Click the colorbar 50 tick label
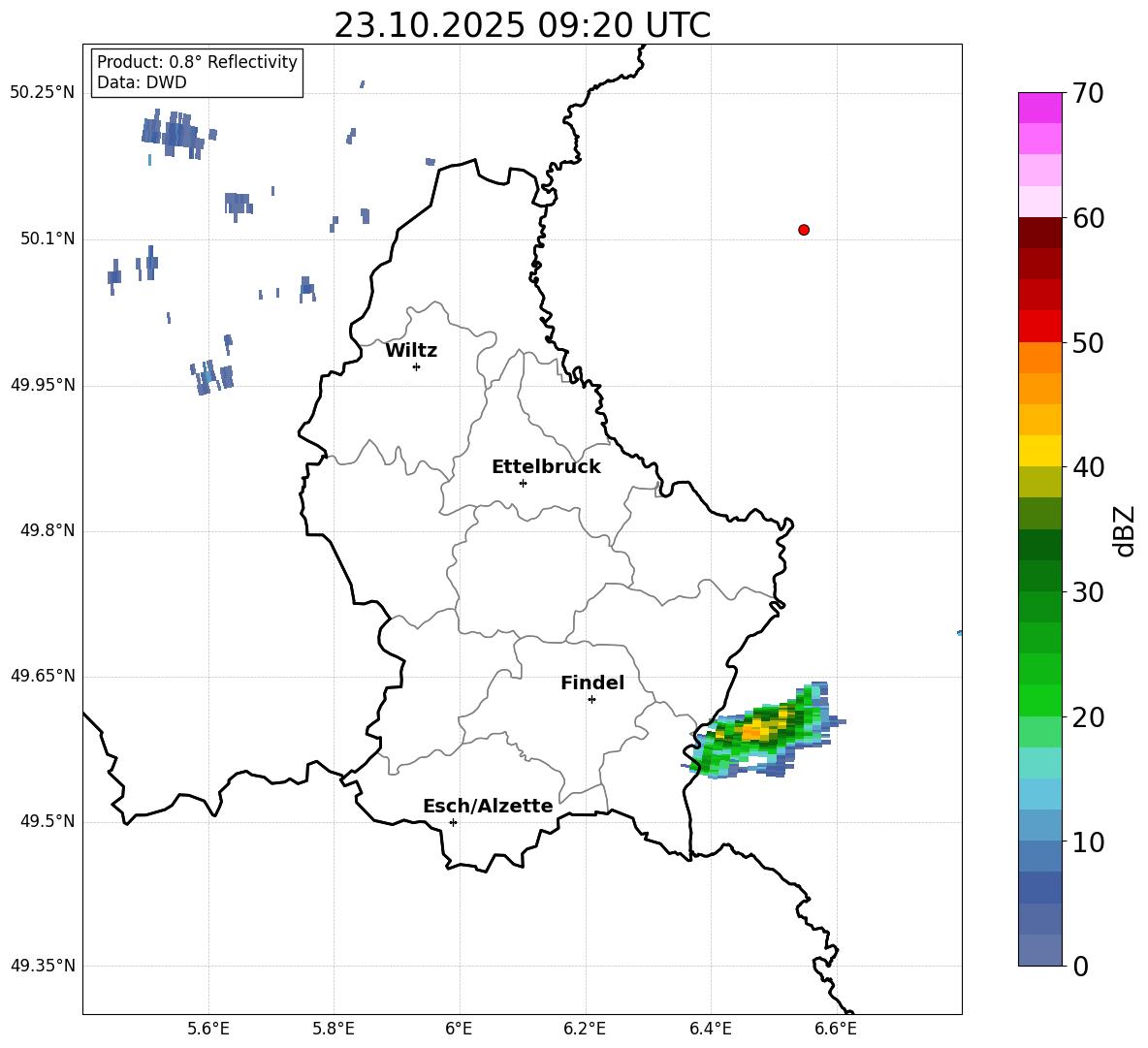This screenshot has width=1148, height=1048. pyautogui.click(x=1088, y=343)
